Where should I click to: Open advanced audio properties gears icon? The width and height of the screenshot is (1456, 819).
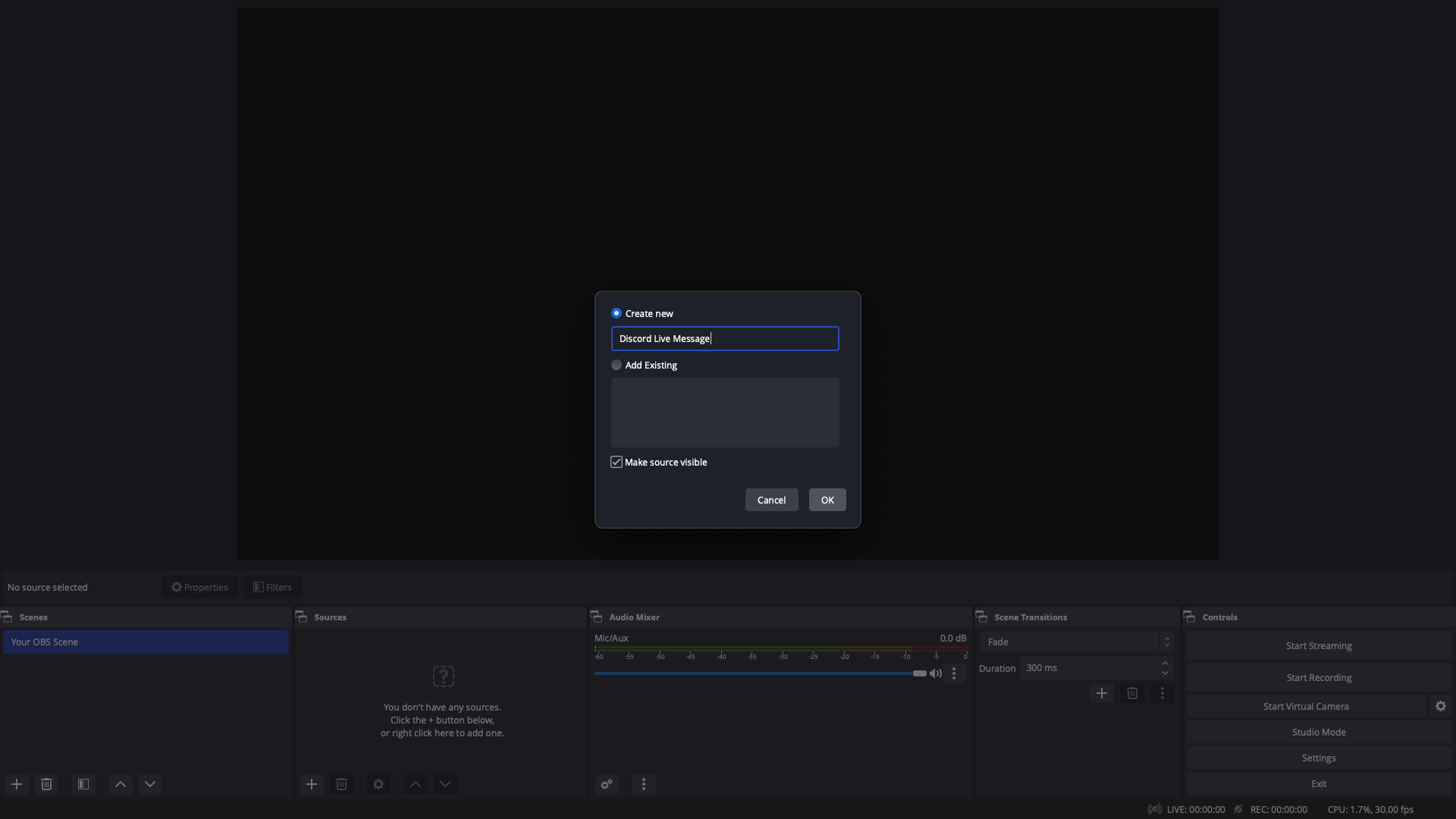coord(607,784)
